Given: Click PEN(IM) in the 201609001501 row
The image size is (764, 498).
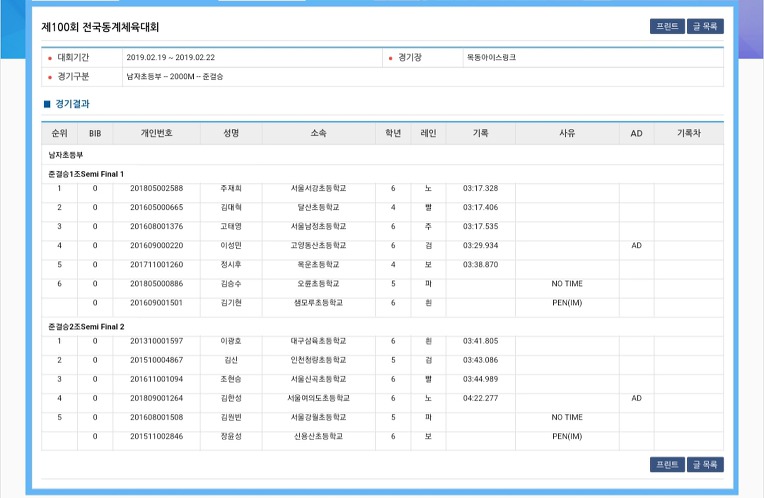Looking at the screenshot, I should click(567, 303).
